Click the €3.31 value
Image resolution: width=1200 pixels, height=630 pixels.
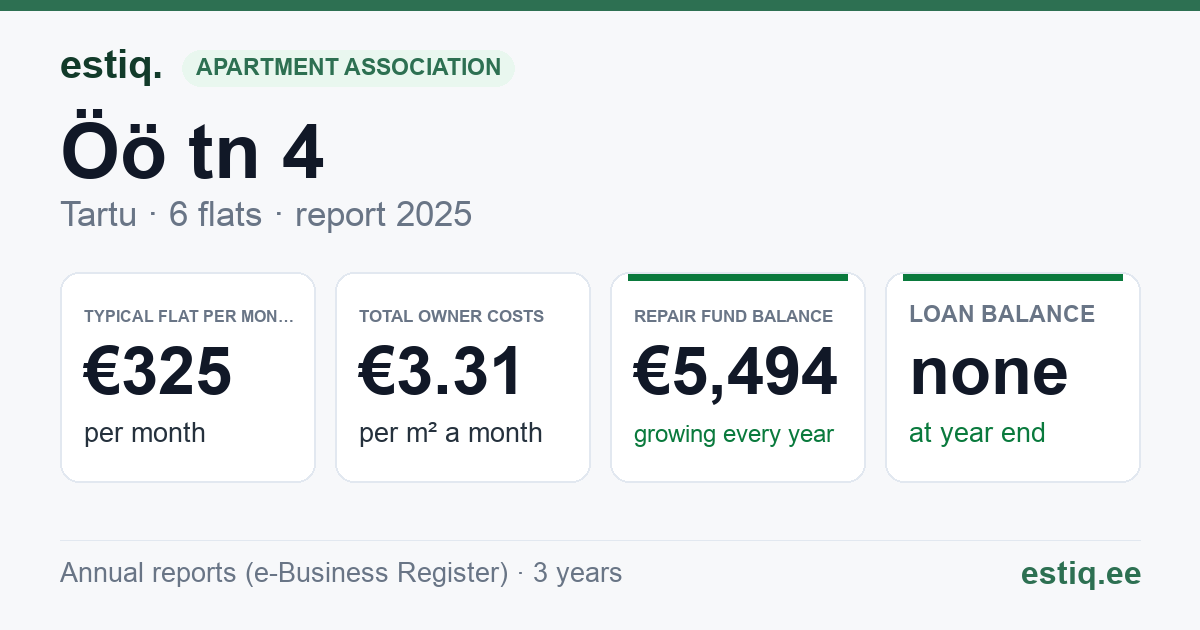point(441,371)
